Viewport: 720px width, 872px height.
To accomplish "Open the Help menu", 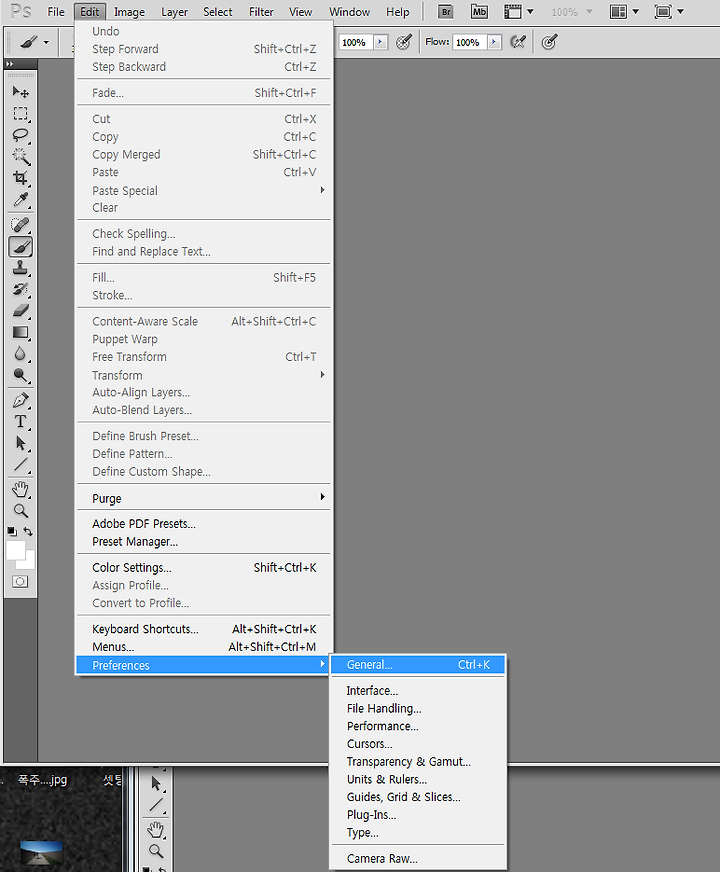I will tap(398, 12).
